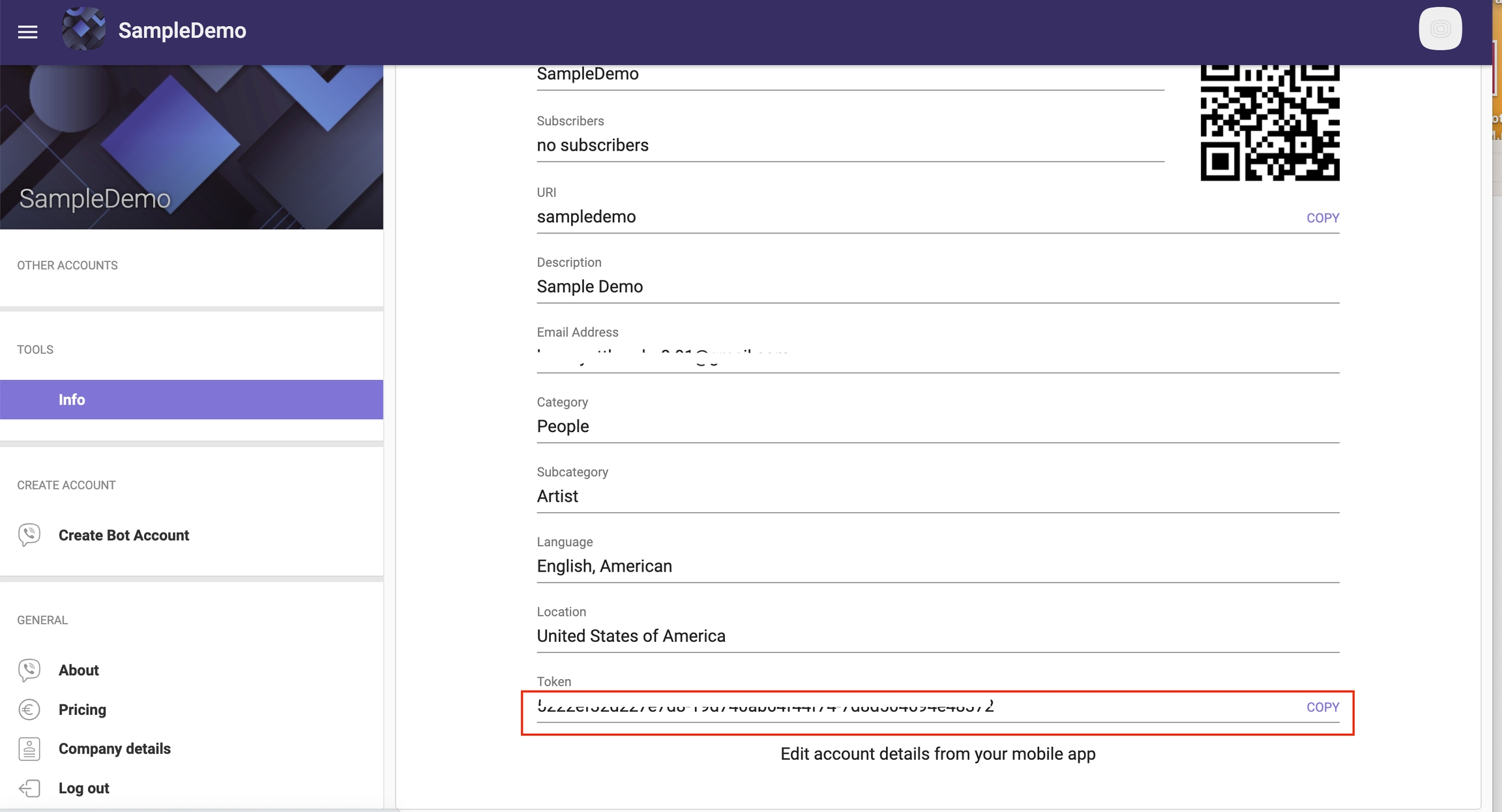Open the Create Bot Account link

pyautogui.click(x=124, y=535)
